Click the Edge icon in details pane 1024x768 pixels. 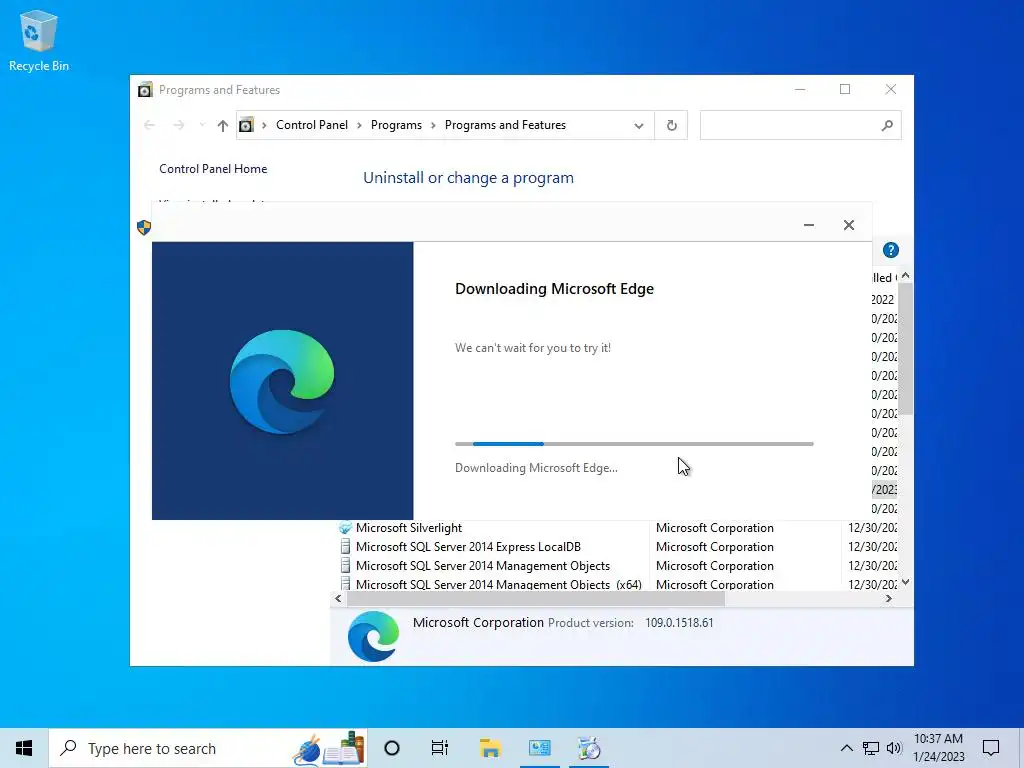tap(373, 637)
